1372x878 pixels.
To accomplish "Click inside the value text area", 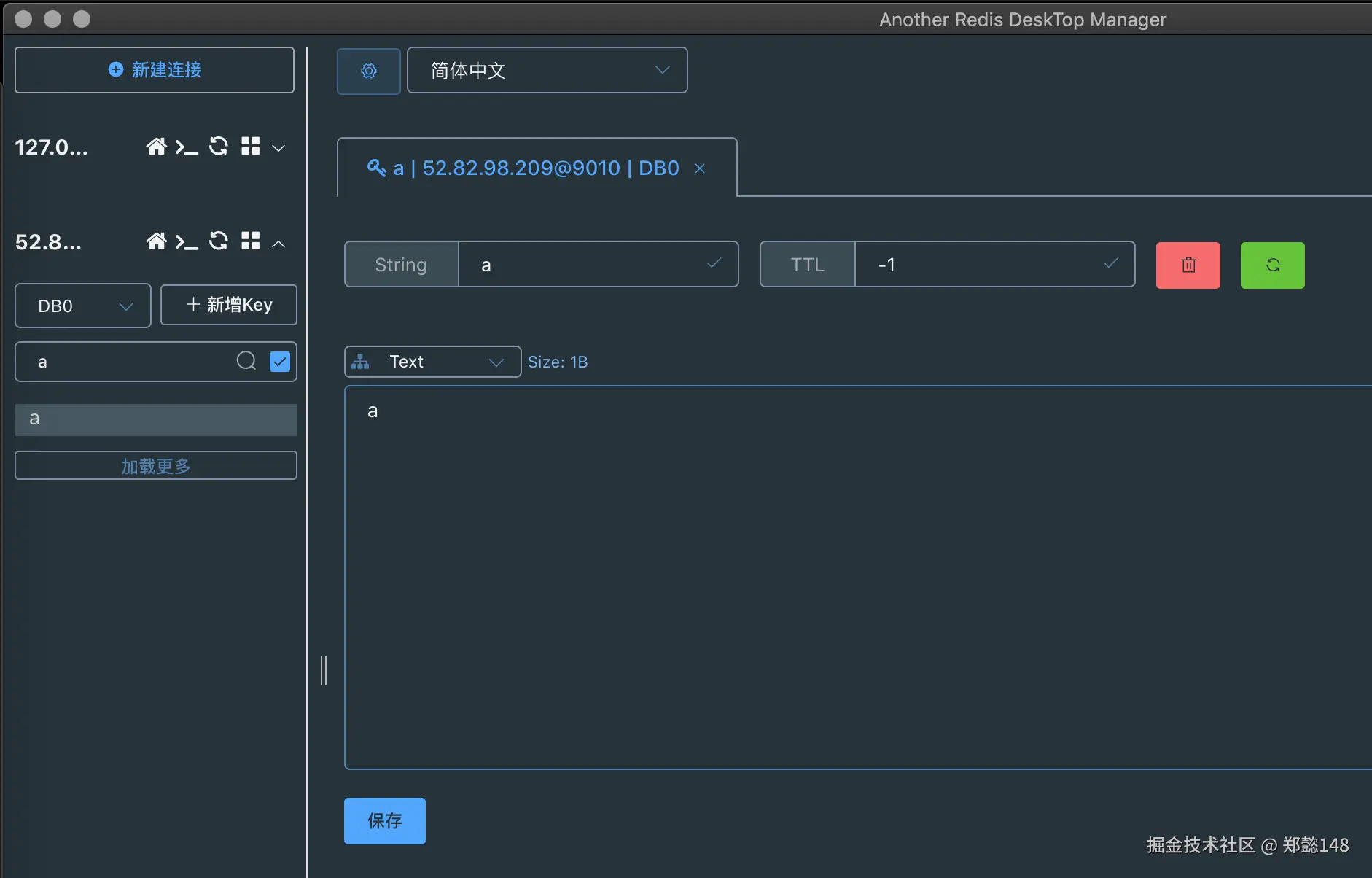I will tap(858, 578).
